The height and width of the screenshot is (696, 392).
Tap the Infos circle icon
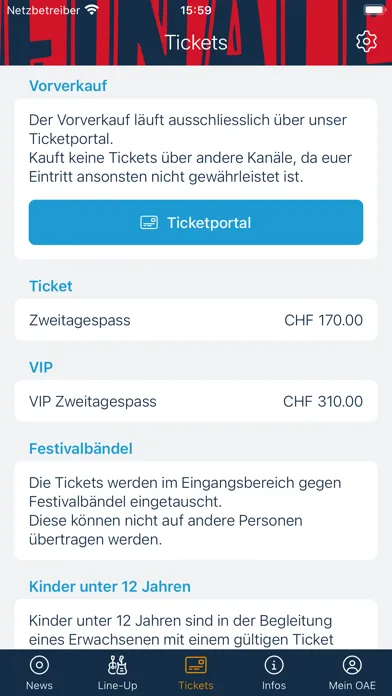click(274, 665)
